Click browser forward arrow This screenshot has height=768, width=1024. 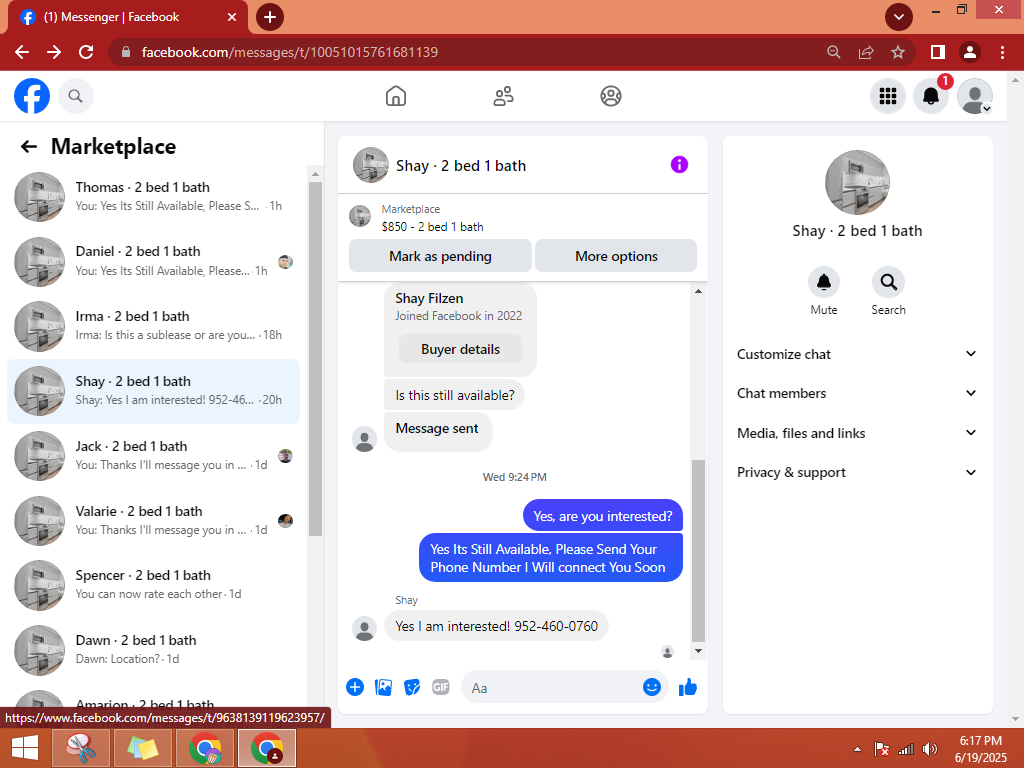[54, 52]
